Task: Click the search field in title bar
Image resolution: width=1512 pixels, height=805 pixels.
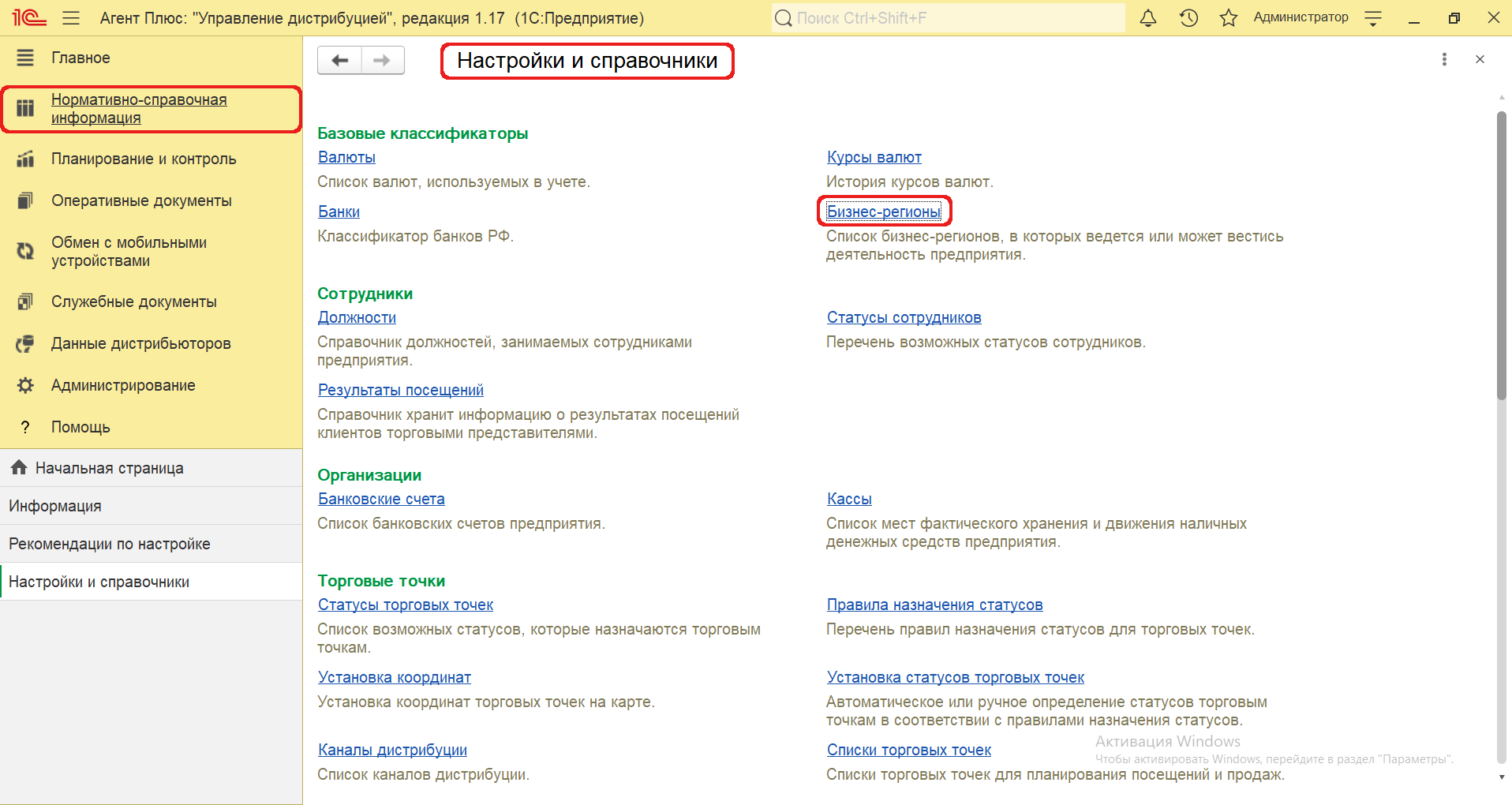Action: point(947,18)
